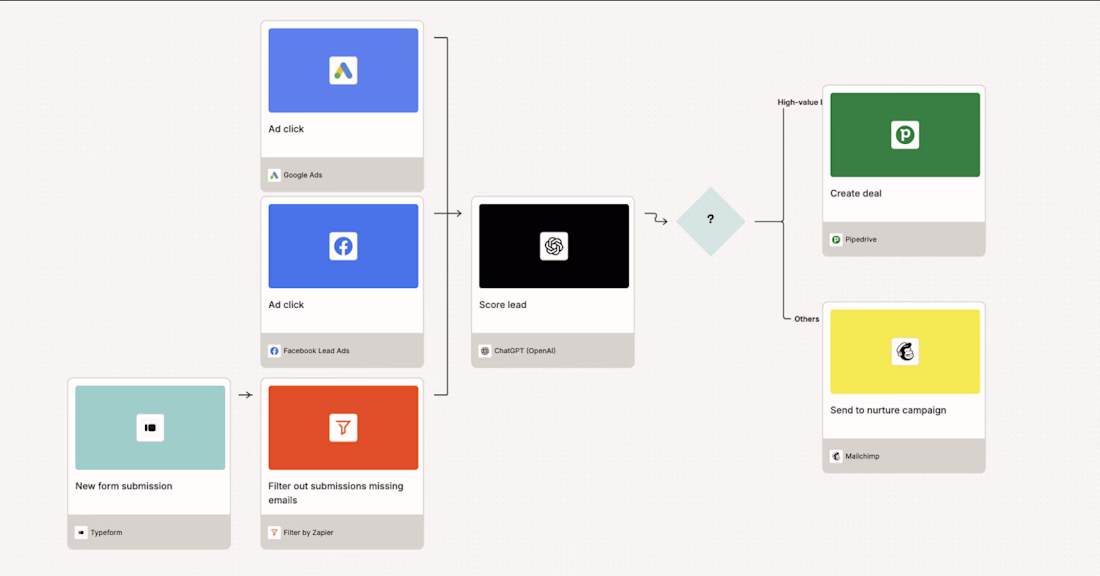Click the small Mailchimp footer icon

point(836,457)
